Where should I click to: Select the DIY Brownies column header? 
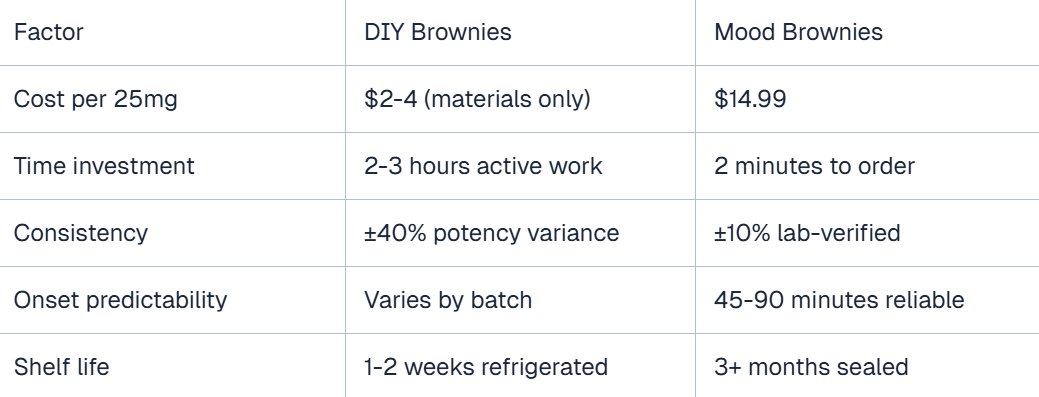[x=437, y=32]
